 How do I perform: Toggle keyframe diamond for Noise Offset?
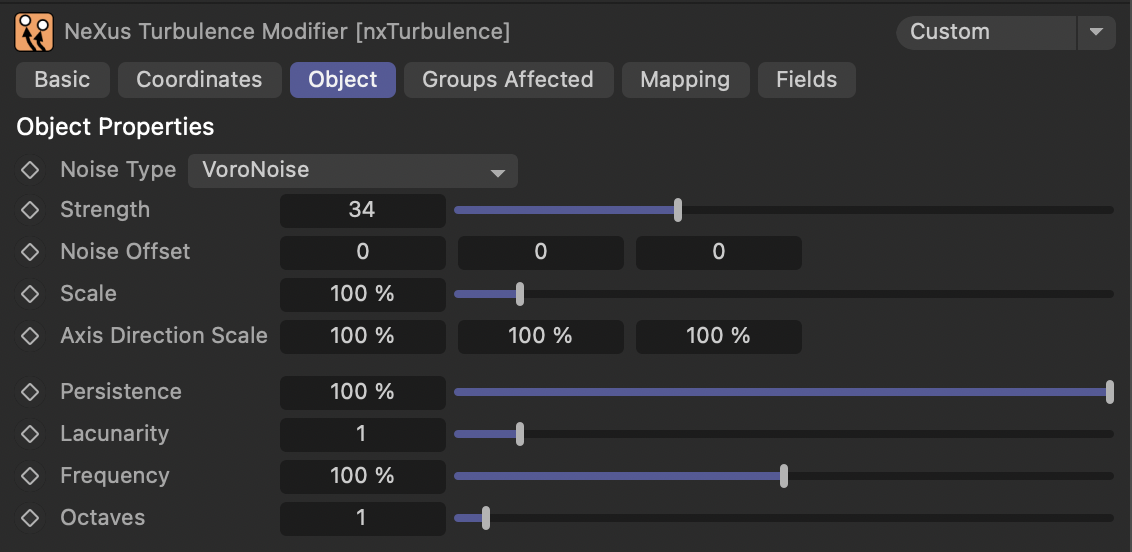pyautogui.click(x=30, y=252)
